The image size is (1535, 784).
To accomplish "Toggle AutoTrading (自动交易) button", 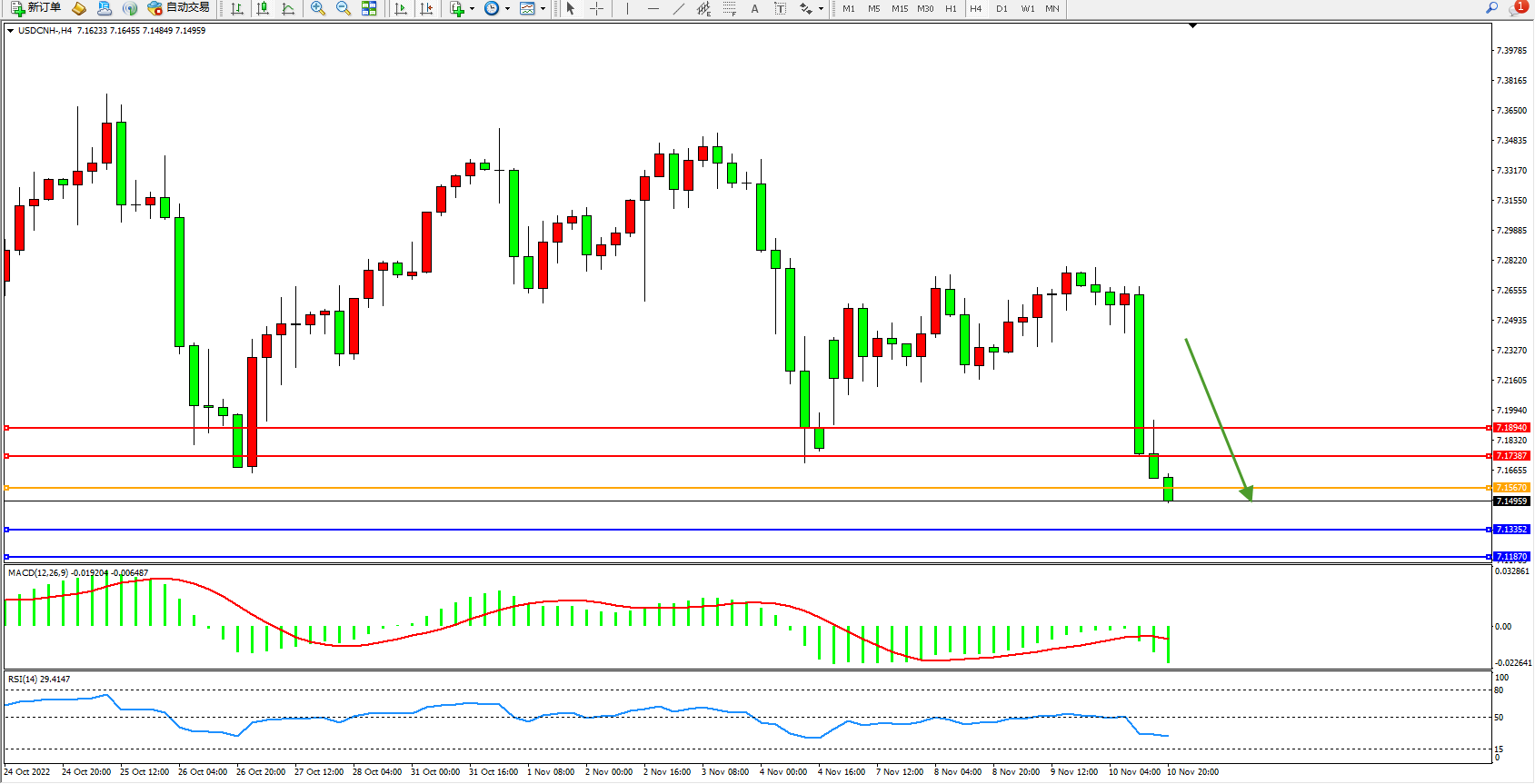I will pos(179,8).
